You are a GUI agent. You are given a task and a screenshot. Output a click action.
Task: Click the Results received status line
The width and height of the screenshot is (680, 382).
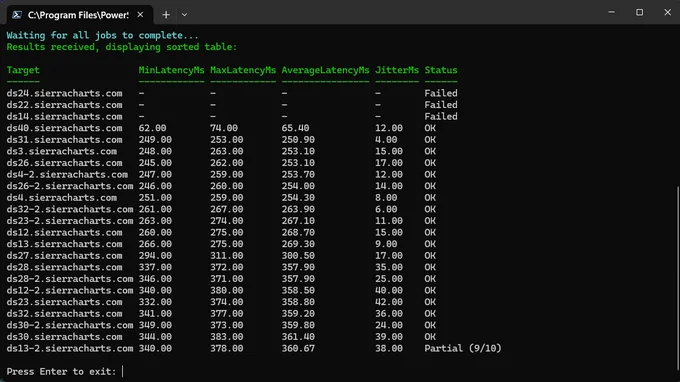pos(122,47)
